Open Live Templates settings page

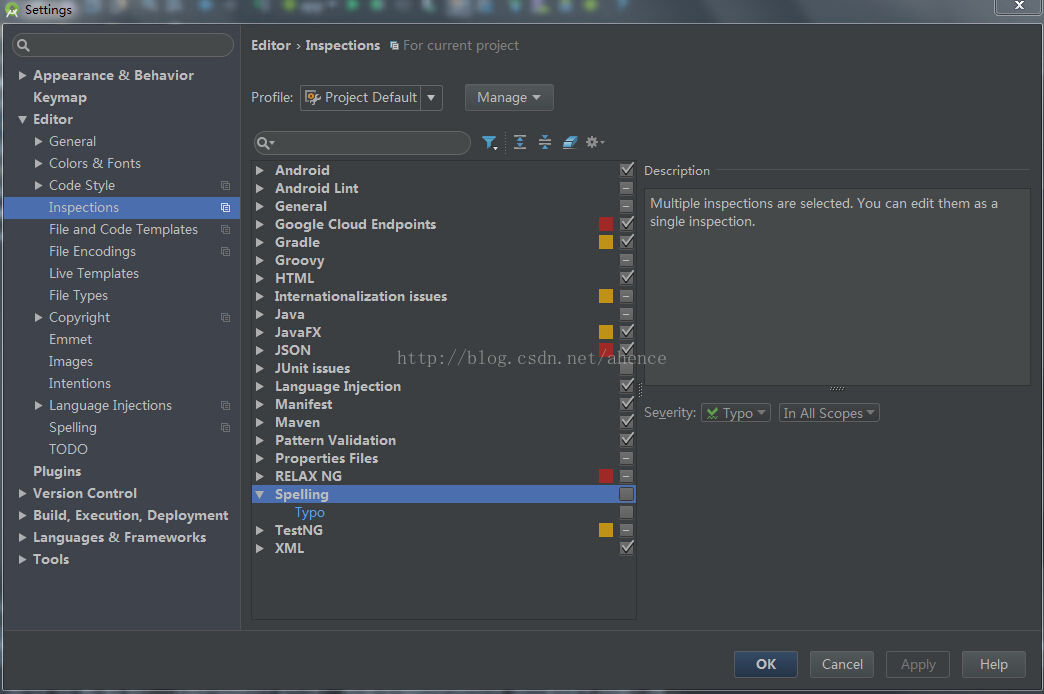[x=94, y=273]
